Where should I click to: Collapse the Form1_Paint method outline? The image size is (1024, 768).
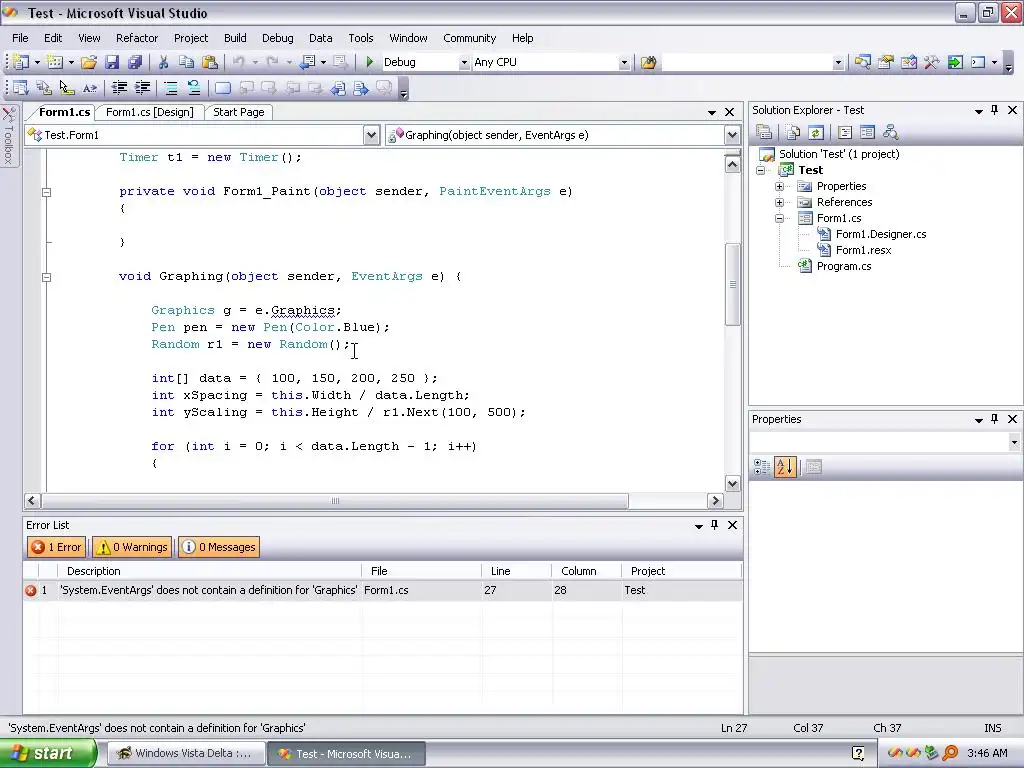pyautogui.click(x=46, y=192)
